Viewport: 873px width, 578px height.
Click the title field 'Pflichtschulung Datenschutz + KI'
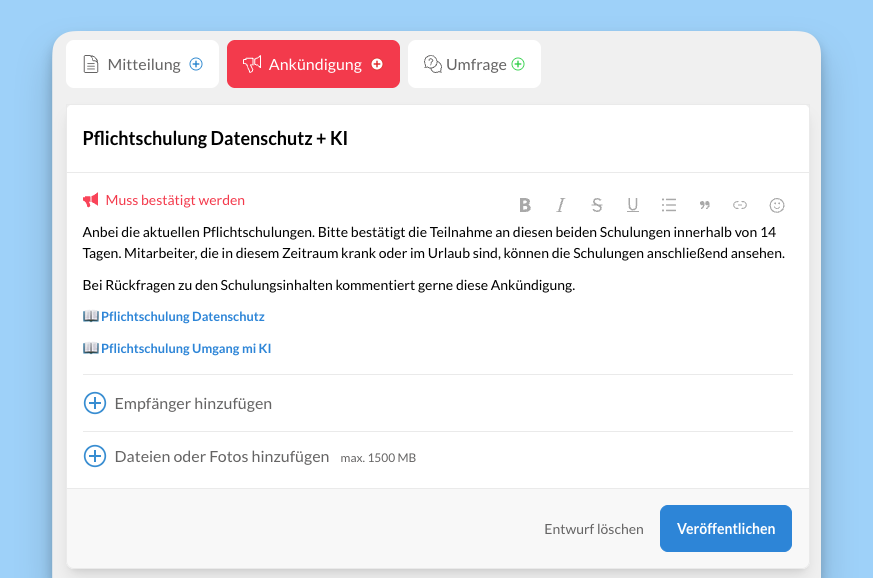pyautogui.click(x=215, y=139)
